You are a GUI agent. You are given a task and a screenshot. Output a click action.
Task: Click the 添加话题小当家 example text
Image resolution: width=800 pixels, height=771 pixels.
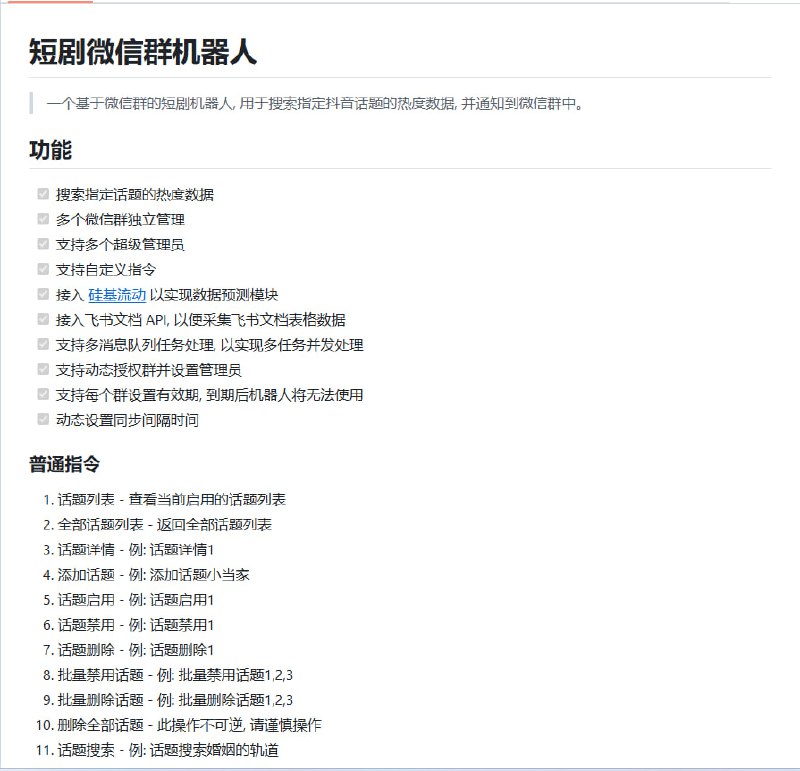coord(200,574)
